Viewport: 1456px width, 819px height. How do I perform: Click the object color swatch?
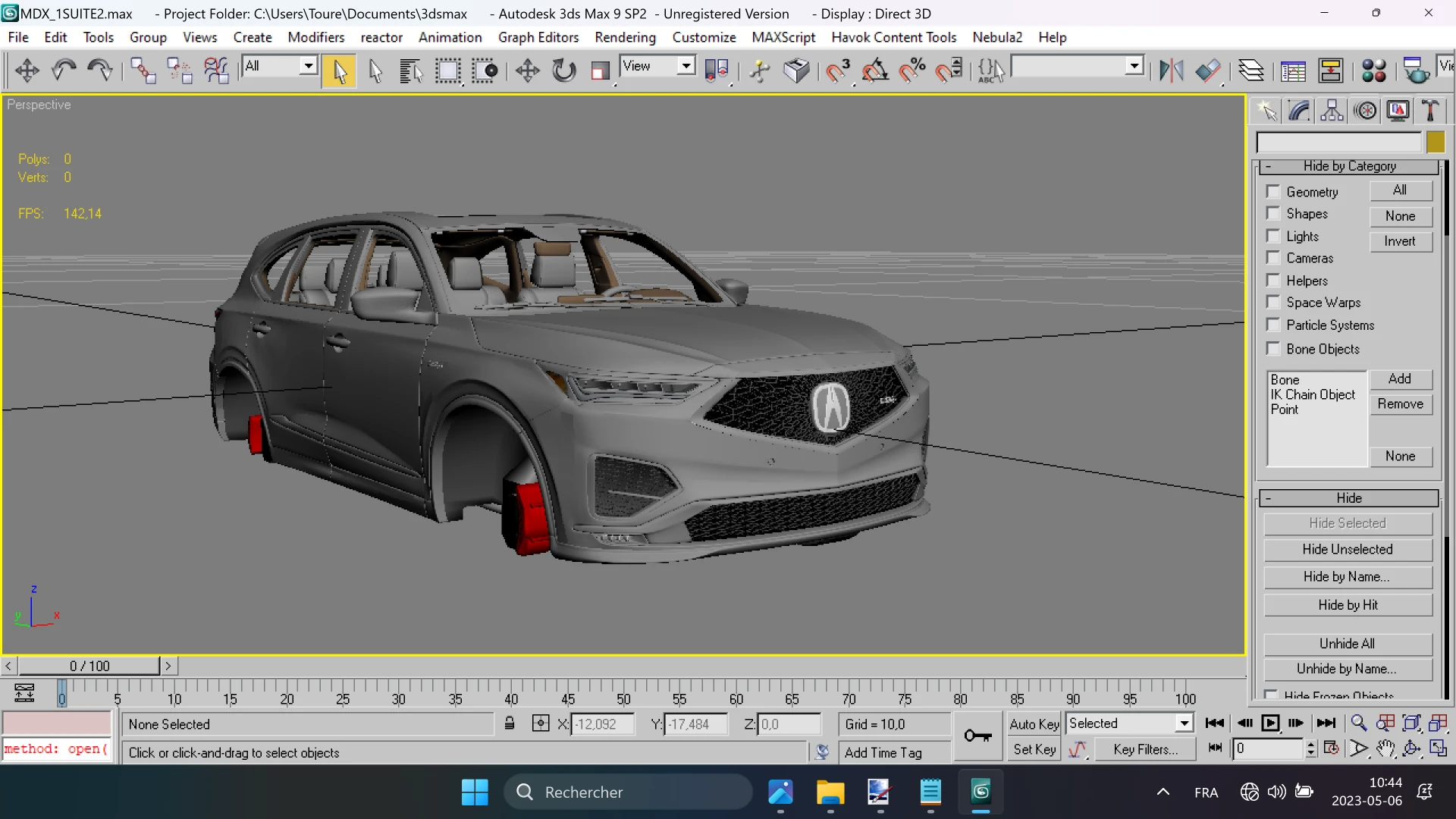click(1436, 143)
